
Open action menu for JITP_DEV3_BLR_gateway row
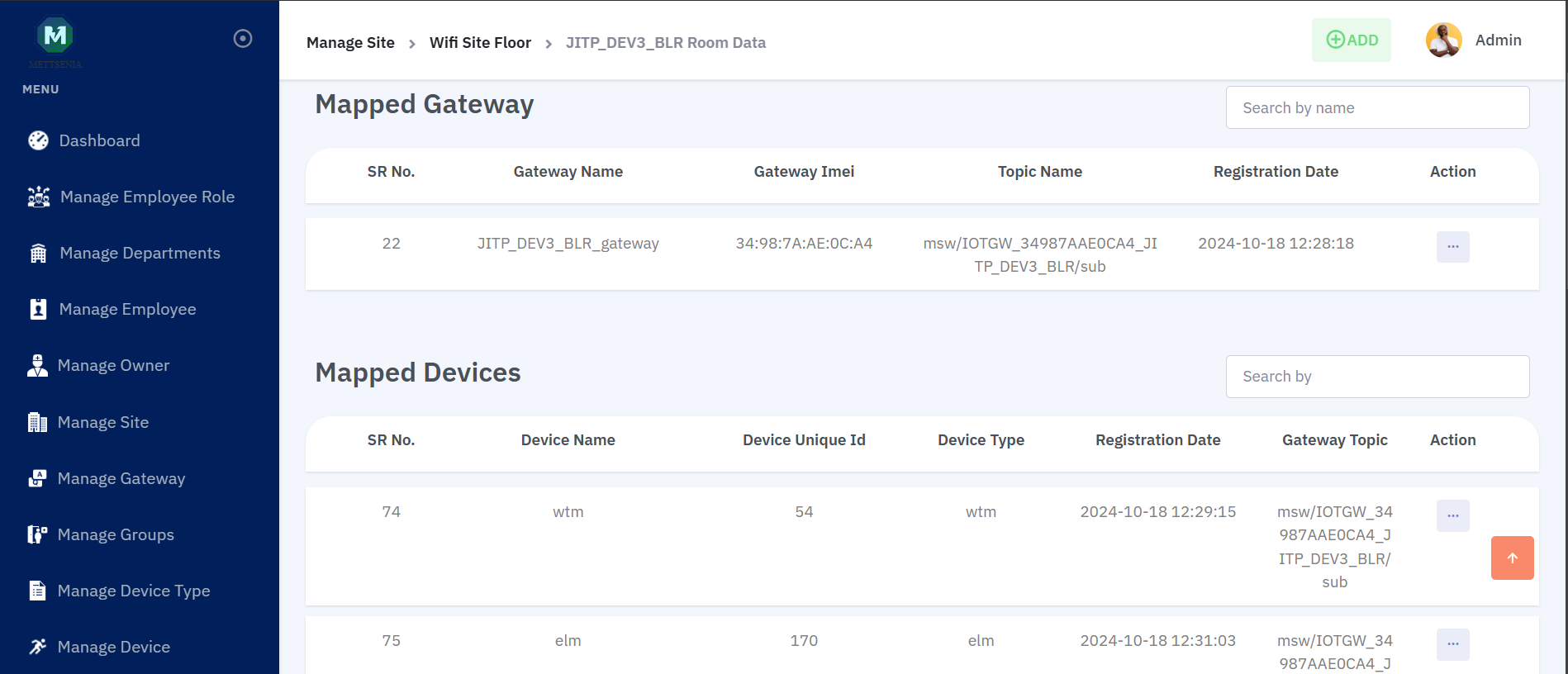point(1452,246)
